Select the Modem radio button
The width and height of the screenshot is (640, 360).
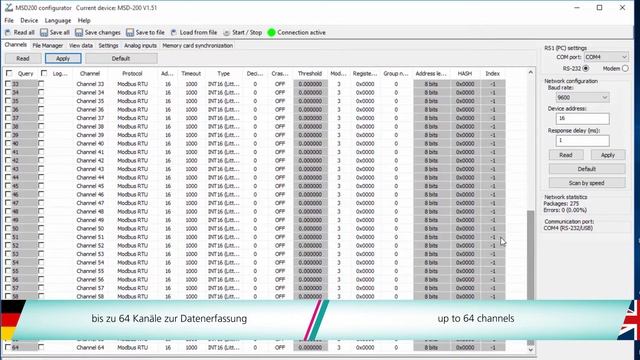(x=625, y=68)
